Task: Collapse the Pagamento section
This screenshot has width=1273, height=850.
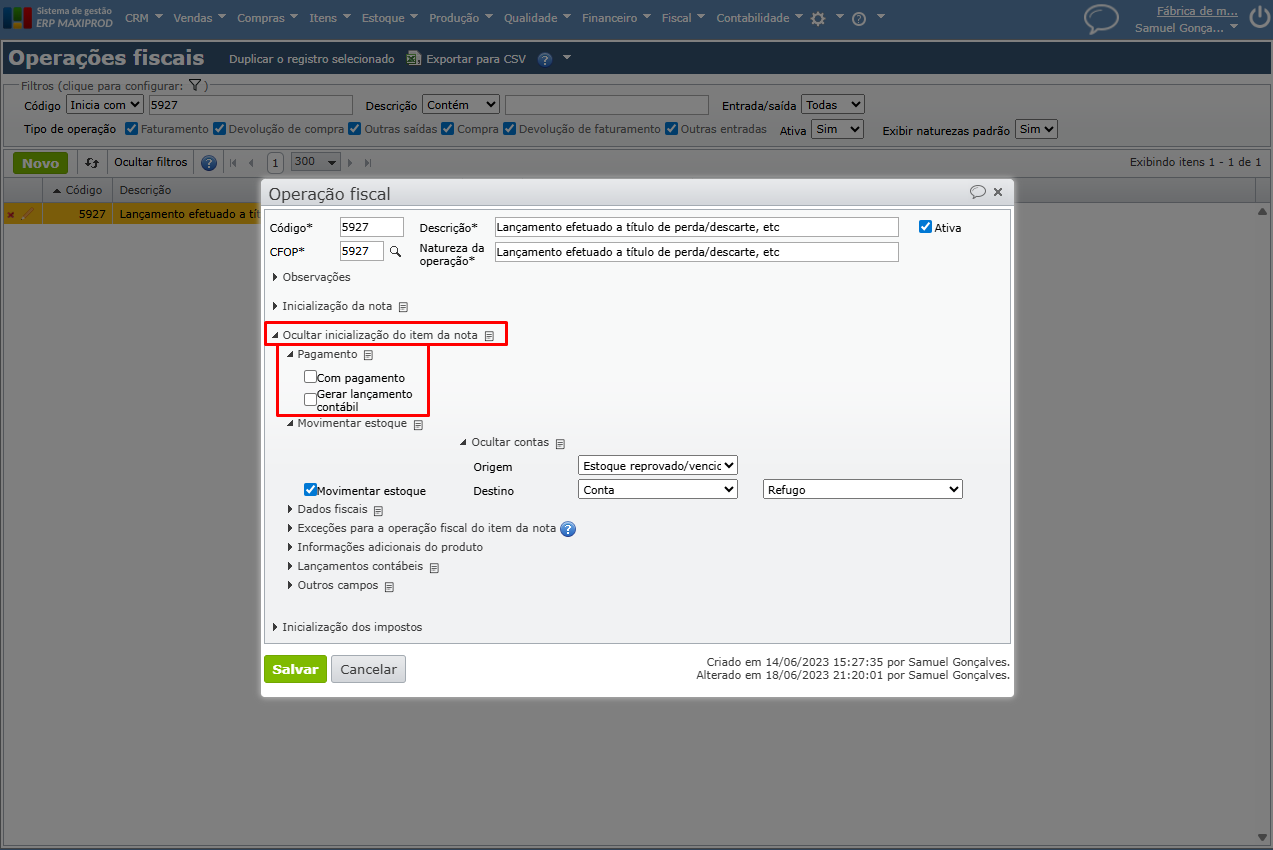Action: tap(321, 354)
